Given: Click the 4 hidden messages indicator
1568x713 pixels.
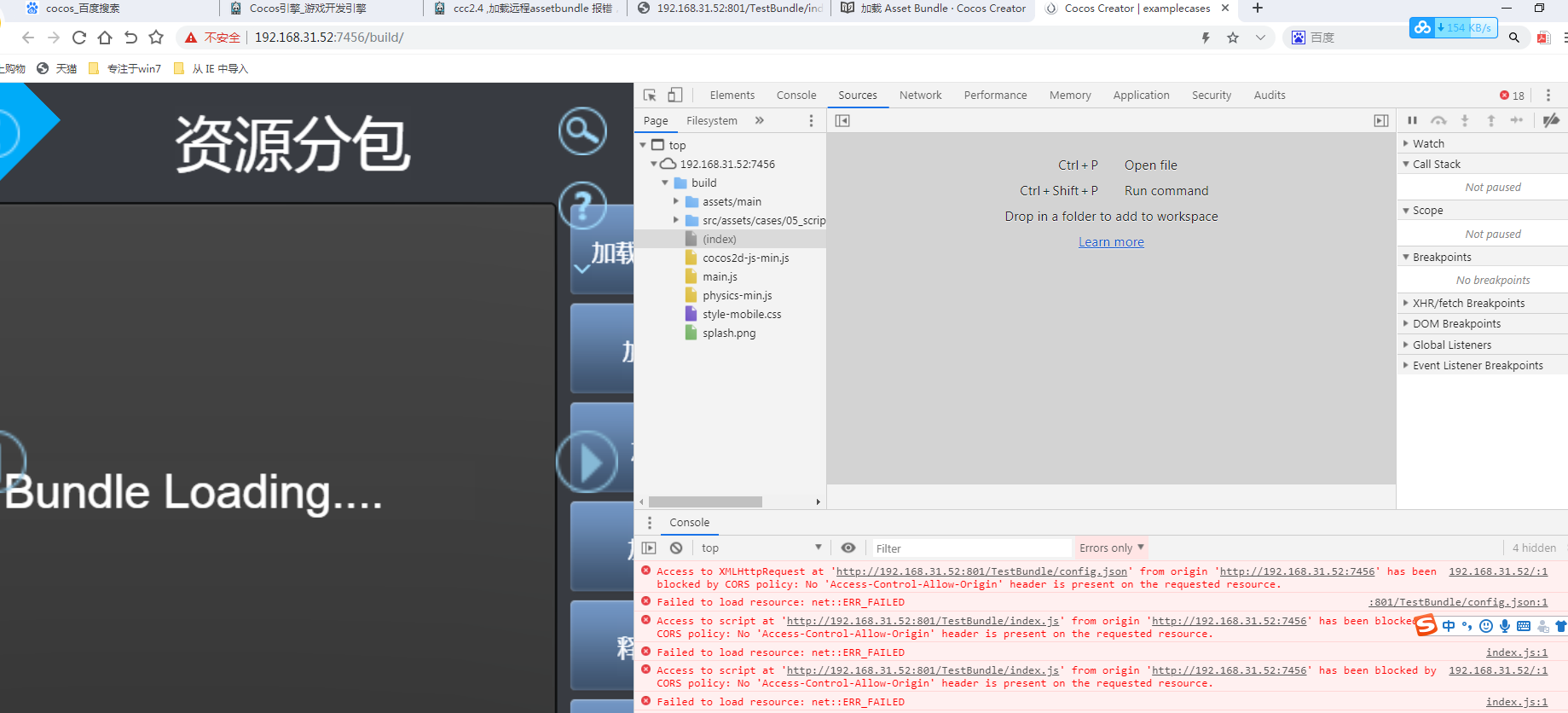Looking at the screenshot, I should [1534, 548].
